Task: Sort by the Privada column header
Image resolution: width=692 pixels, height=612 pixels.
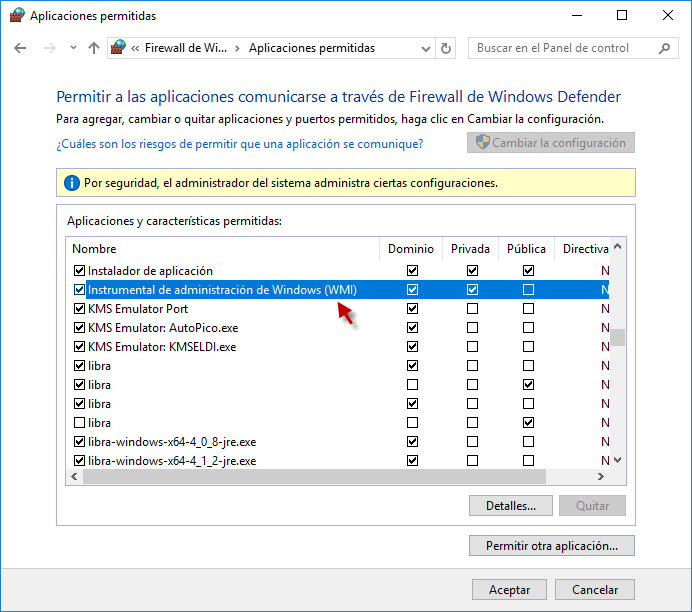Action: pyautogui.click(x=470, y=249)
